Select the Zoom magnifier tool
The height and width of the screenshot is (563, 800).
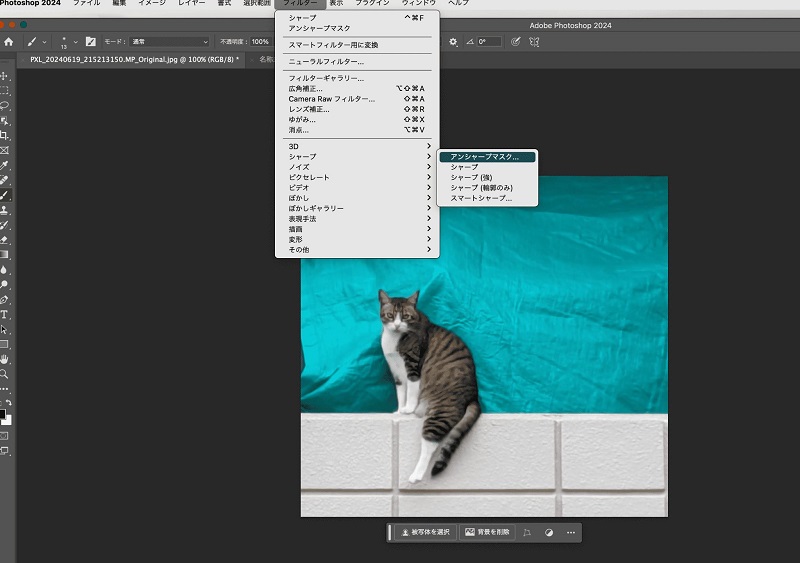[5, 373]
